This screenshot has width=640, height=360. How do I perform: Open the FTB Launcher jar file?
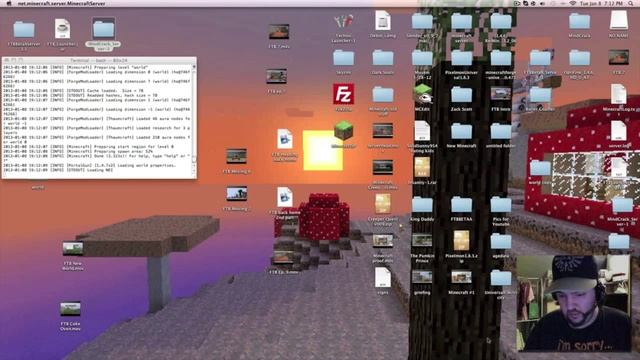(62, 29)
